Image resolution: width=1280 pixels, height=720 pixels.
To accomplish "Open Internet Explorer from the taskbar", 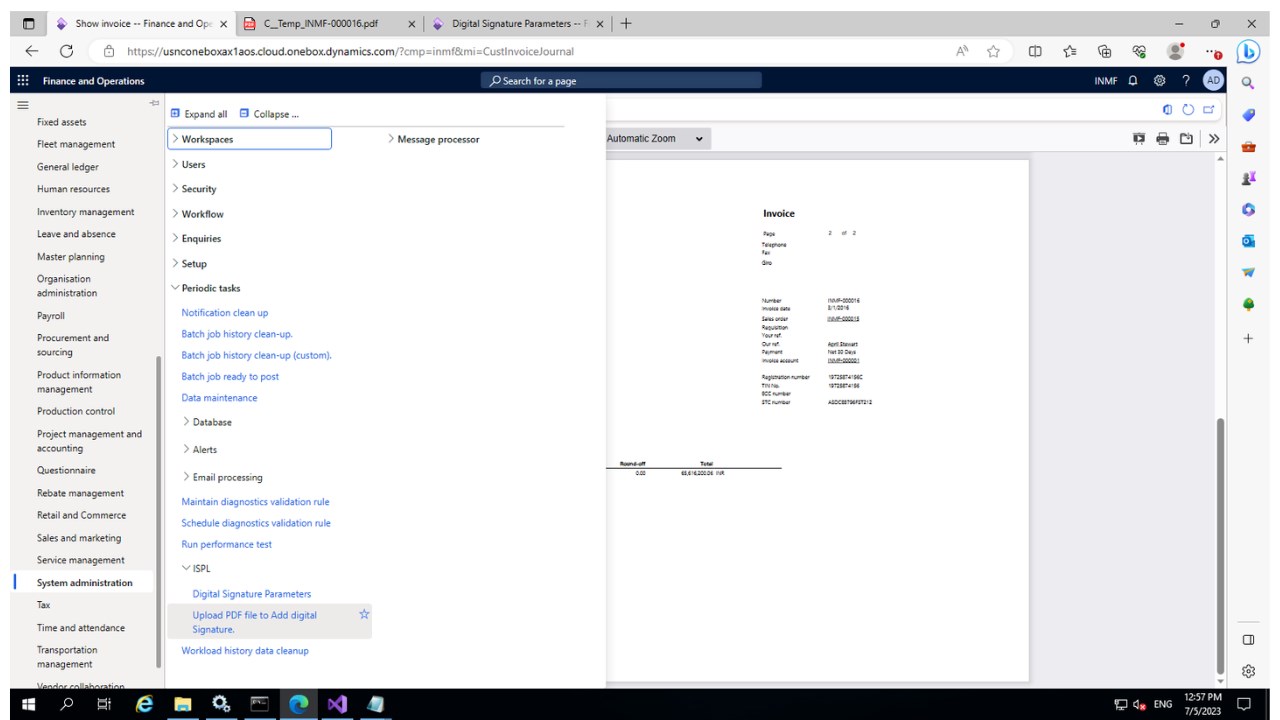I will (x=144, y=704).
